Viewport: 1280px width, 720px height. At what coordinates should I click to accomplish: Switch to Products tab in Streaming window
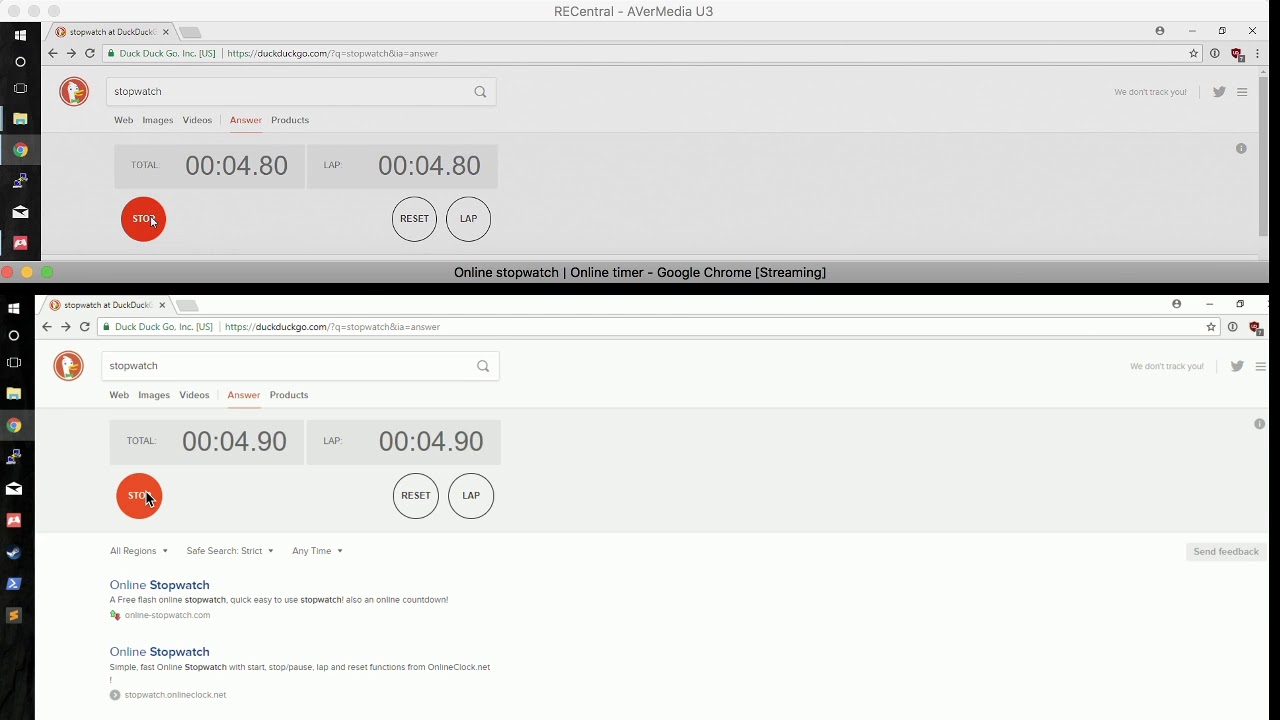tap(289, 395)
